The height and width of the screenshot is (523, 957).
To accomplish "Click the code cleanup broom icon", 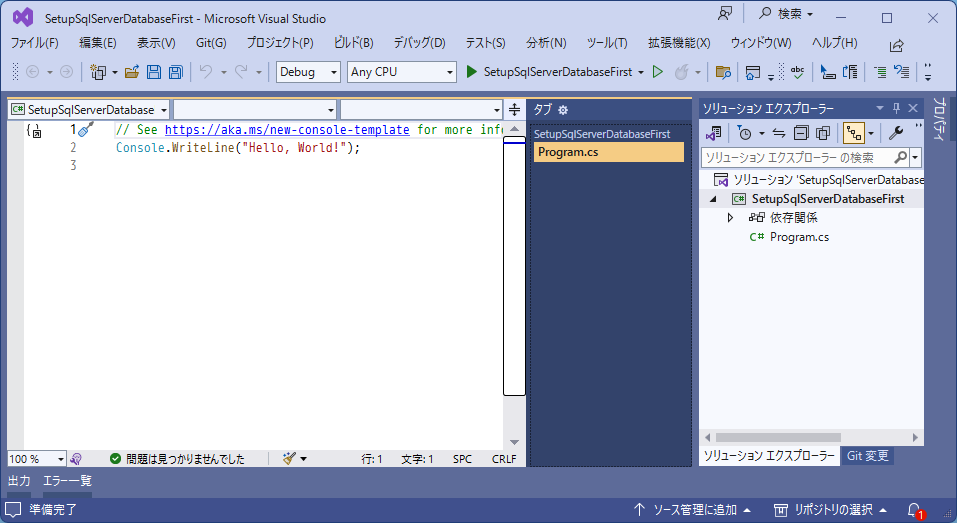I will pos(289,458).
